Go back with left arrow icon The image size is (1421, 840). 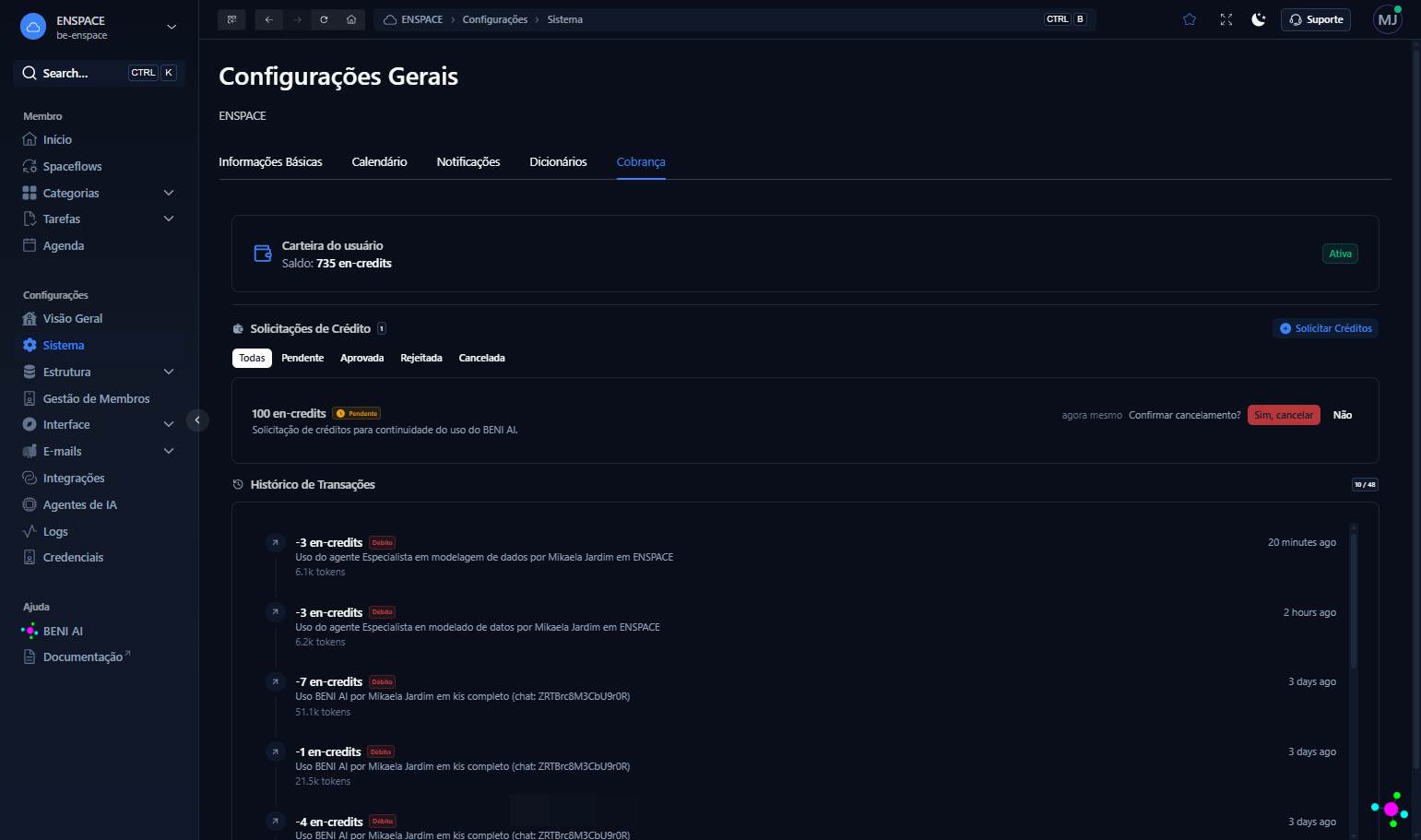coord(268,19)
